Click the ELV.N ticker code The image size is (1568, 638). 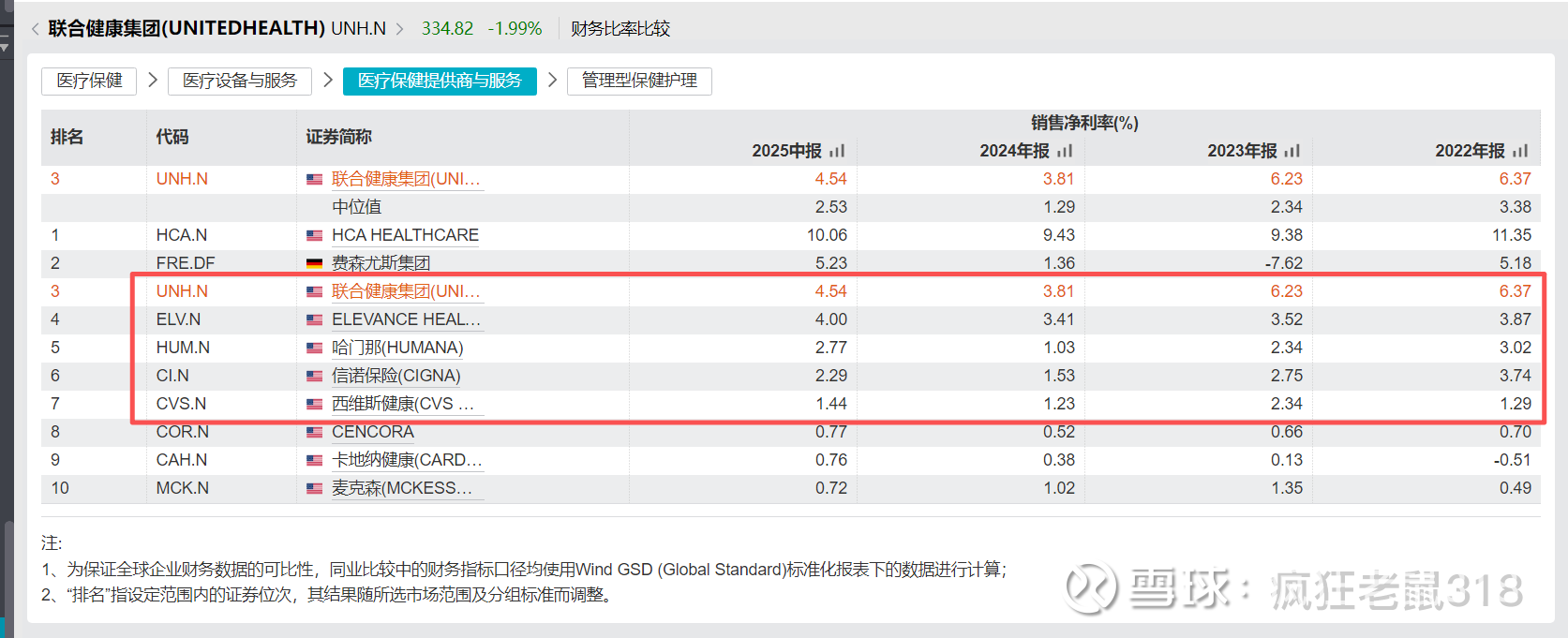coord(178,319)
